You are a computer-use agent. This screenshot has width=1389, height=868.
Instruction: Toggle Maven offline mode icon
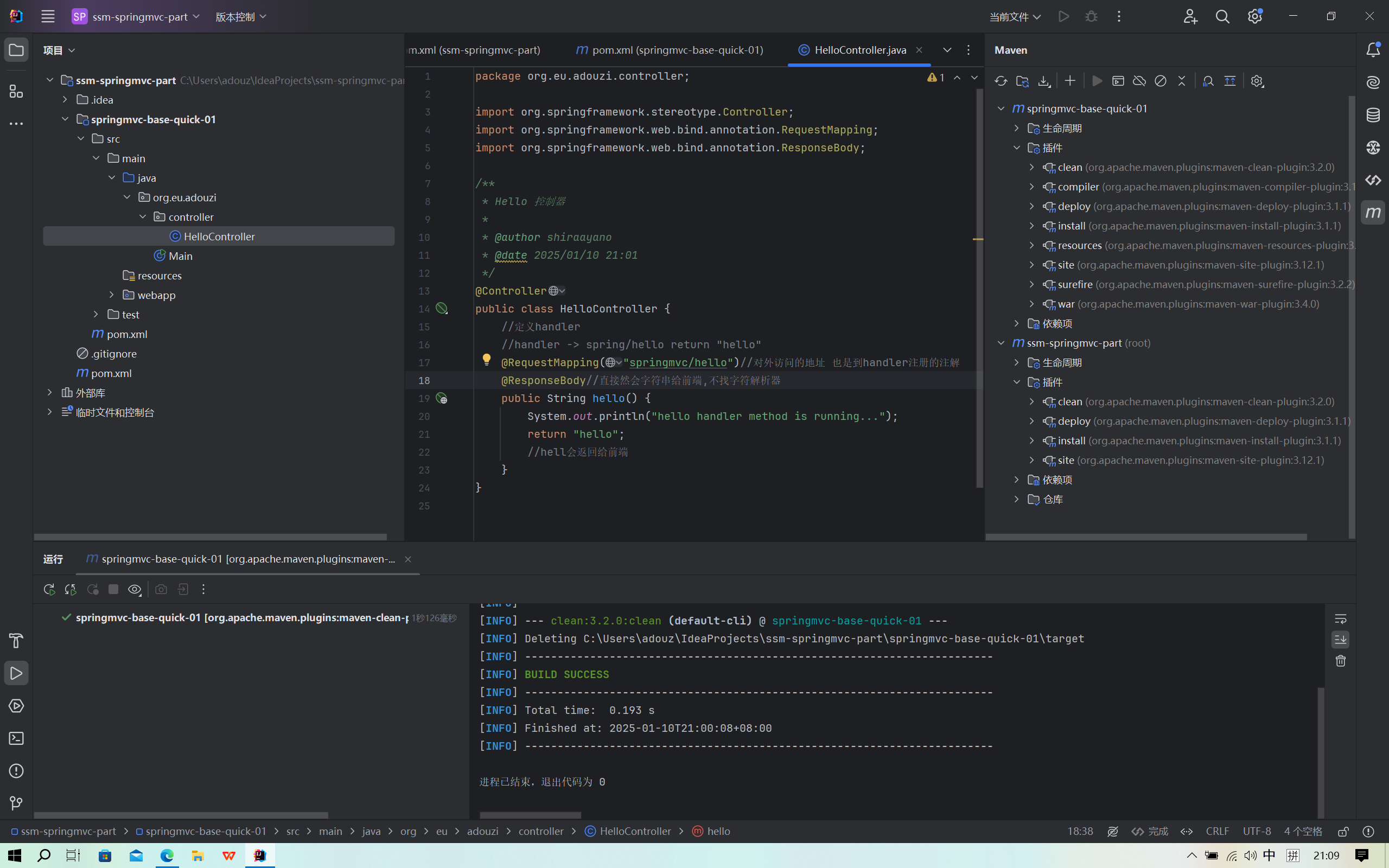(x=1139, y=81)
